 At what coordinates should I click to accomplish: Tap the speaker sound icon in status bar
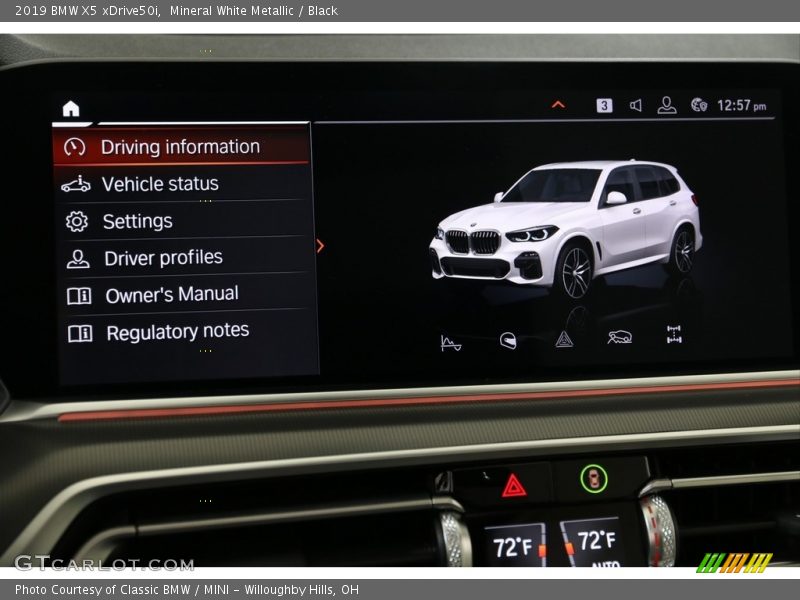pyautogui.click(x=636, y=106)
